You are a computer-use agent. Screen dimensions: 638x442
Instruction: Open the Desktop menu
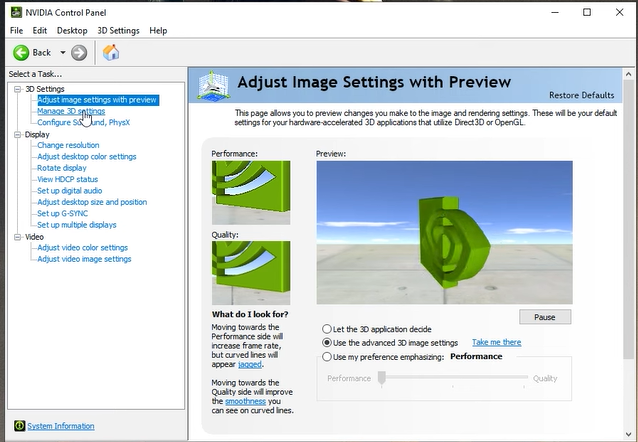click(x=71, y=31)
